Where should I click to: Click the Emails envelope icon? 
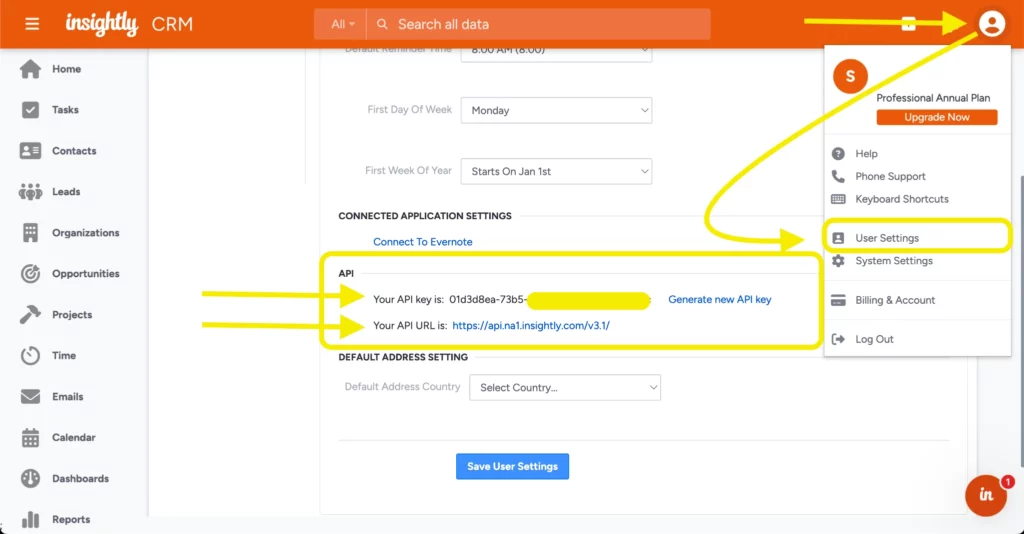[30, 396]
